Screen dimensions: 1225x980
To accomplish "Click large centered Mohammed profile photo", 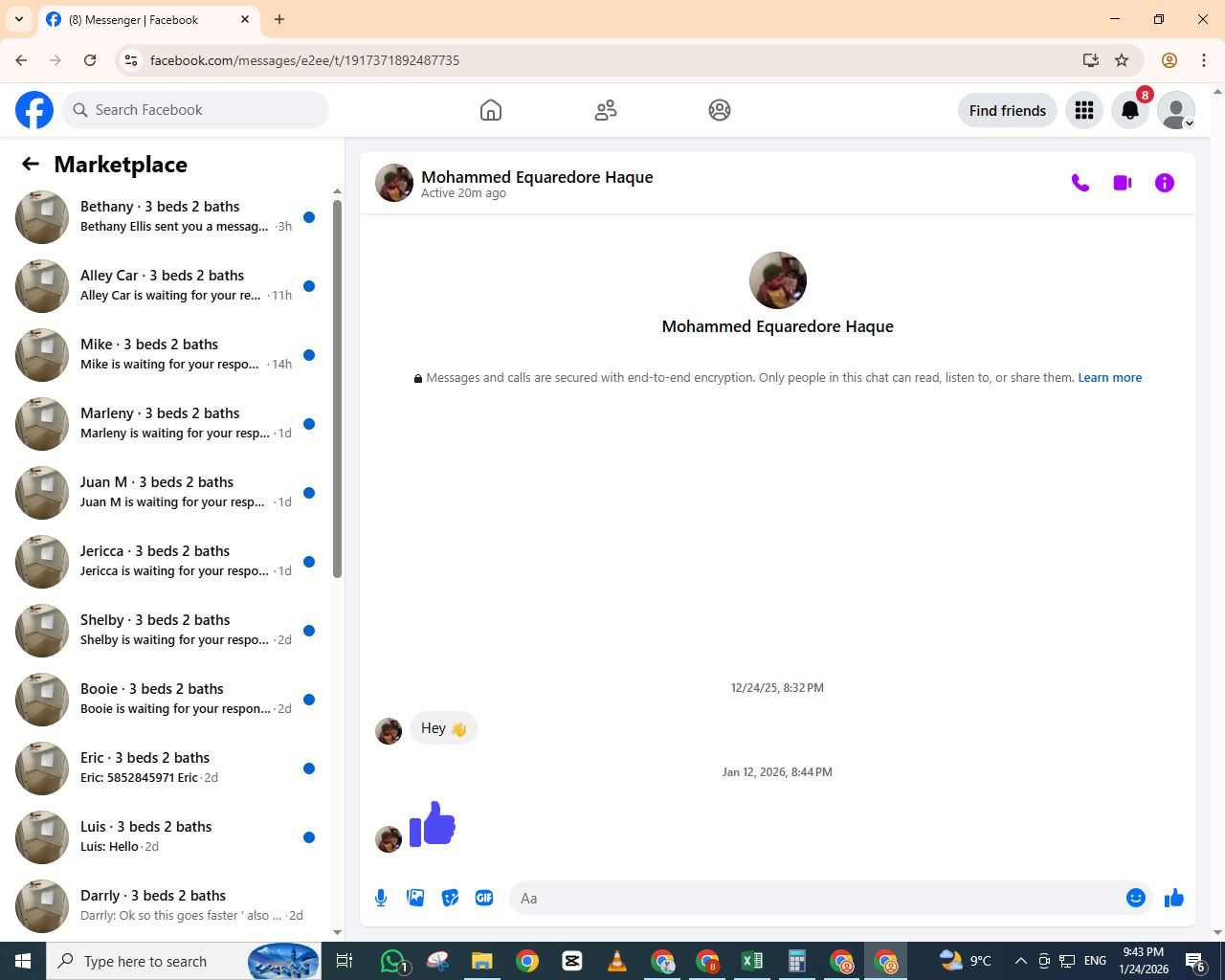I will click(778, 280).
